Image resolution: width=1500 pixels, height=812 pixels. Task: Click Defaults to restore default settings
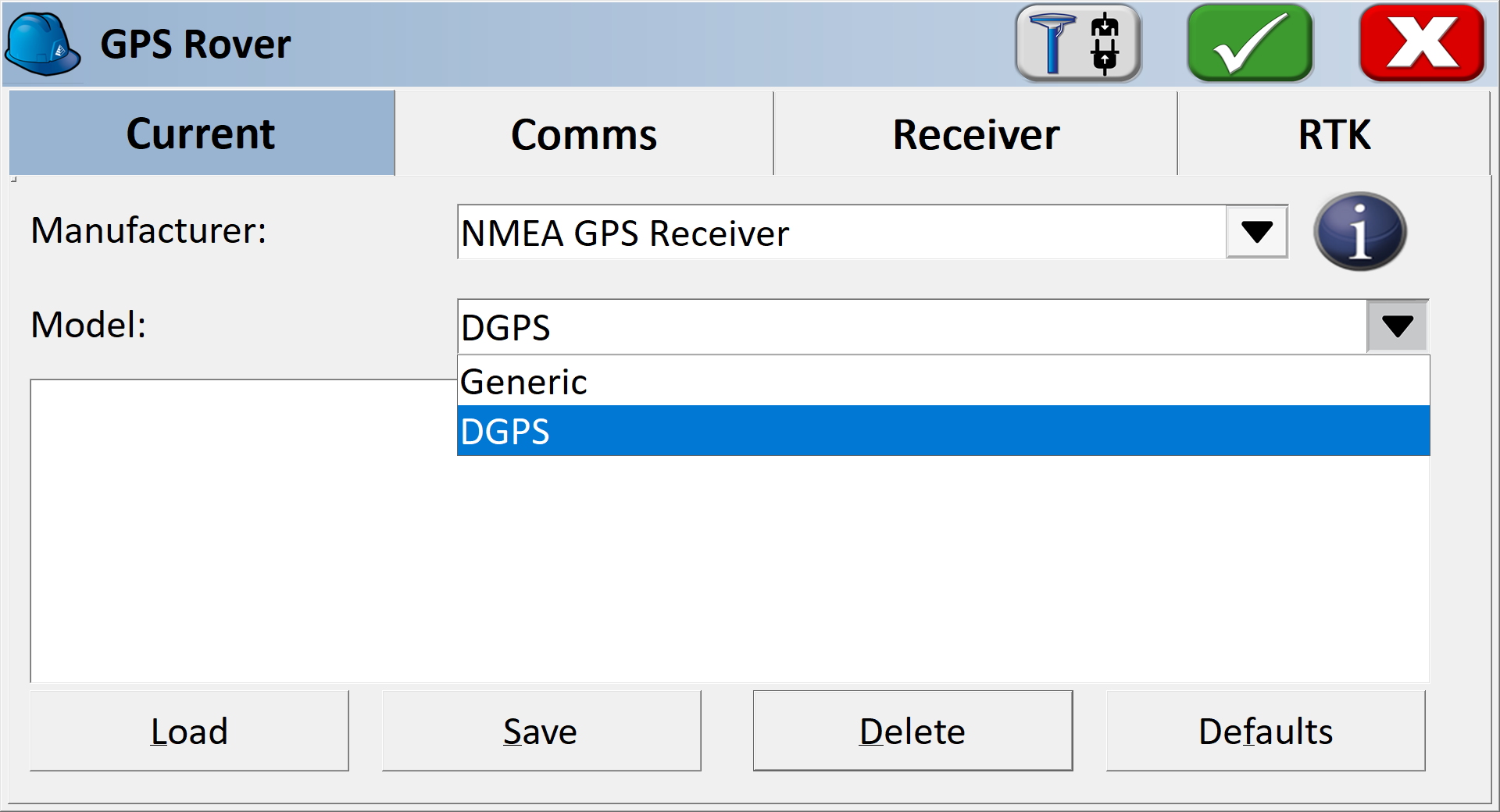pos(1265,731)
